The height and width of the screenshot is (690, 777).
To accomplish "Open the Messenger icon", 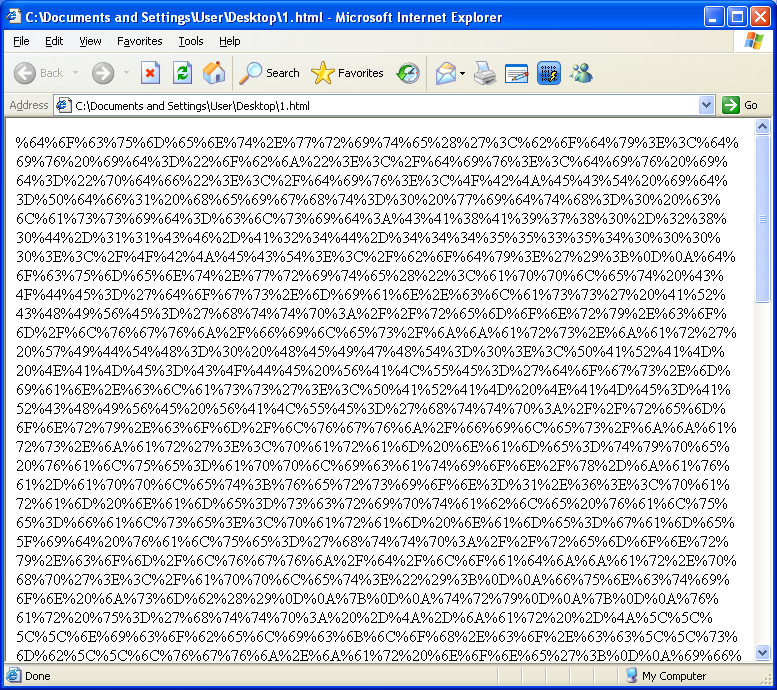I will [x=581, y=73].
